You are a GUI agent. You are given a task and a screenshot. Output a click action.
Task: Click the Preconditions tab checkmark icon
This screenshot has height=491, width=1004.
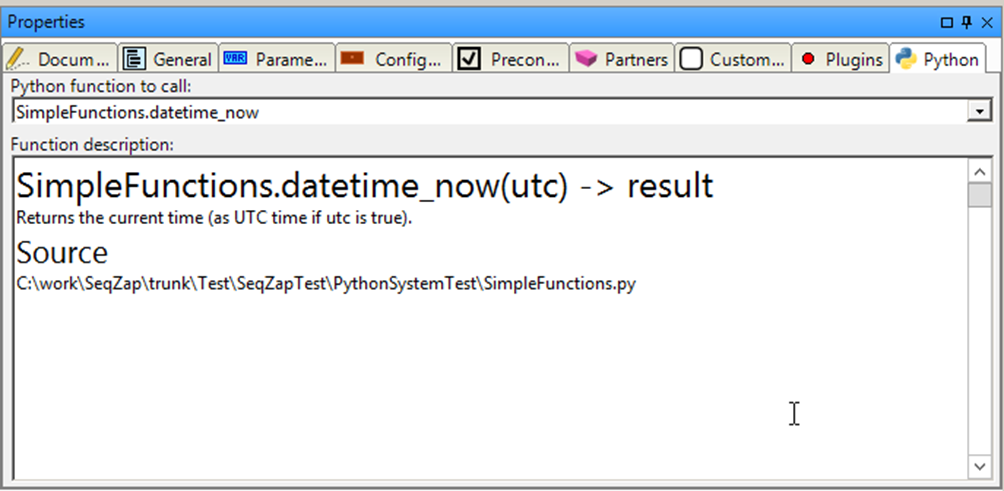coord(470,59)
